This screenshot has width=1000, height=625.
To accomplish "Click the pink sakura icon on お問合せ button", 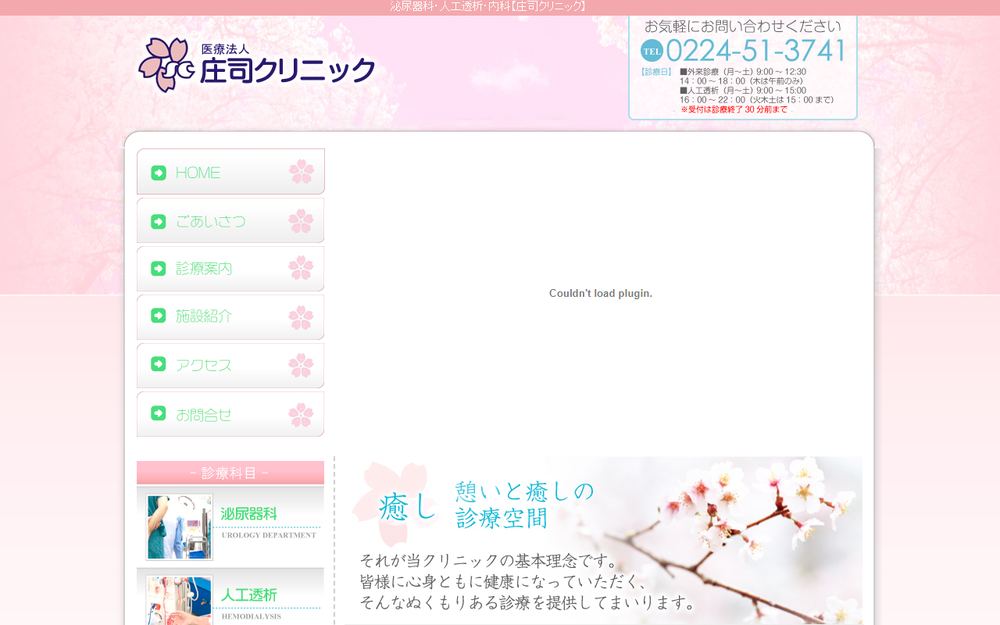I will (301, 415).
